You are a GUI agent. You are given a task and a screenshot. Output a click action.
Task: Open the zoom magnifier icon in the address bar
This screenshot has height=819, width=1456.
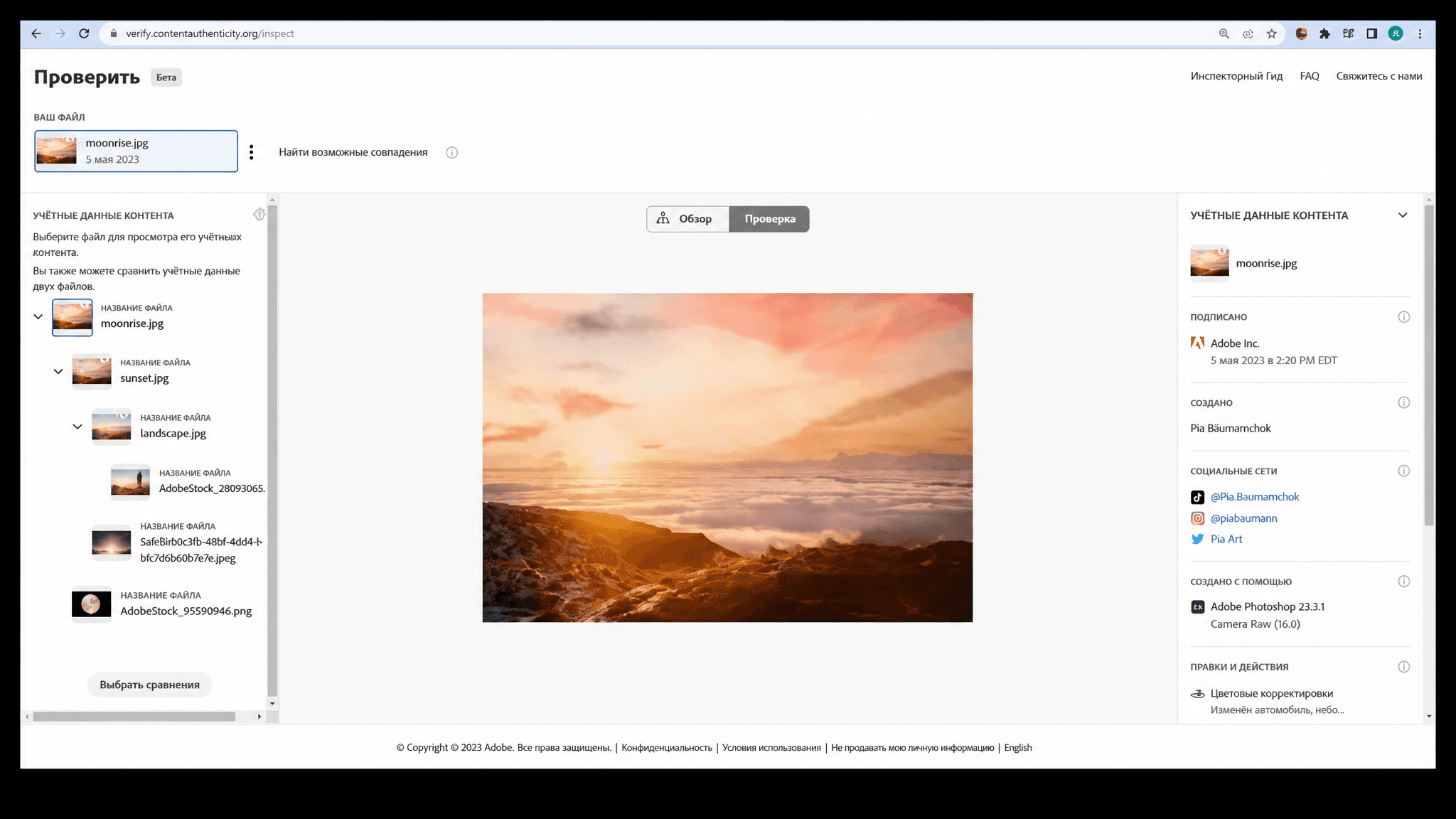click(x=1224, y=33)
